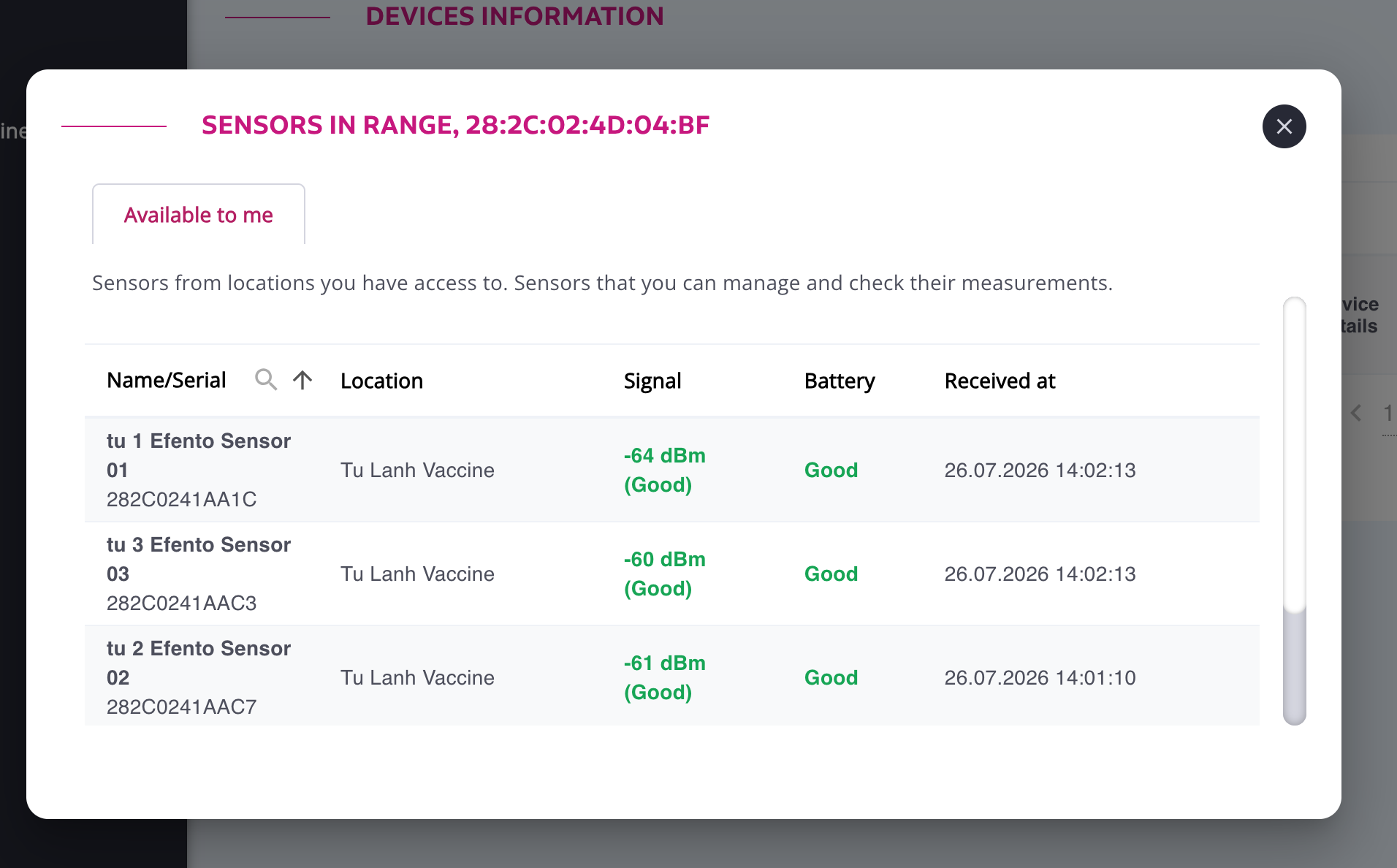Image resolution: width=1397 pixels, height=868 pixels.
Task: Click Tu Lanh Vaccine location for sensor 01
Action: click(417, 470)
